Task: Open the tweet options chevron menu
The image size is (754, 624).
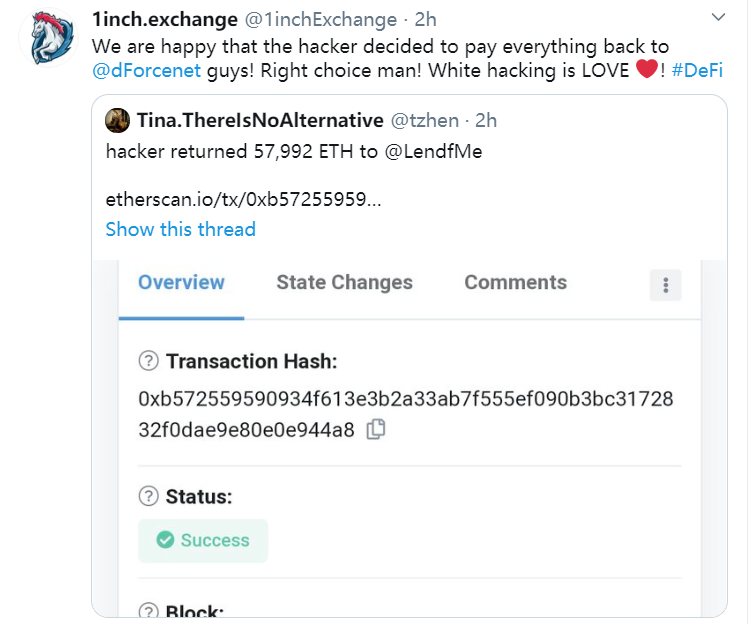Action: tap(718, 18)
